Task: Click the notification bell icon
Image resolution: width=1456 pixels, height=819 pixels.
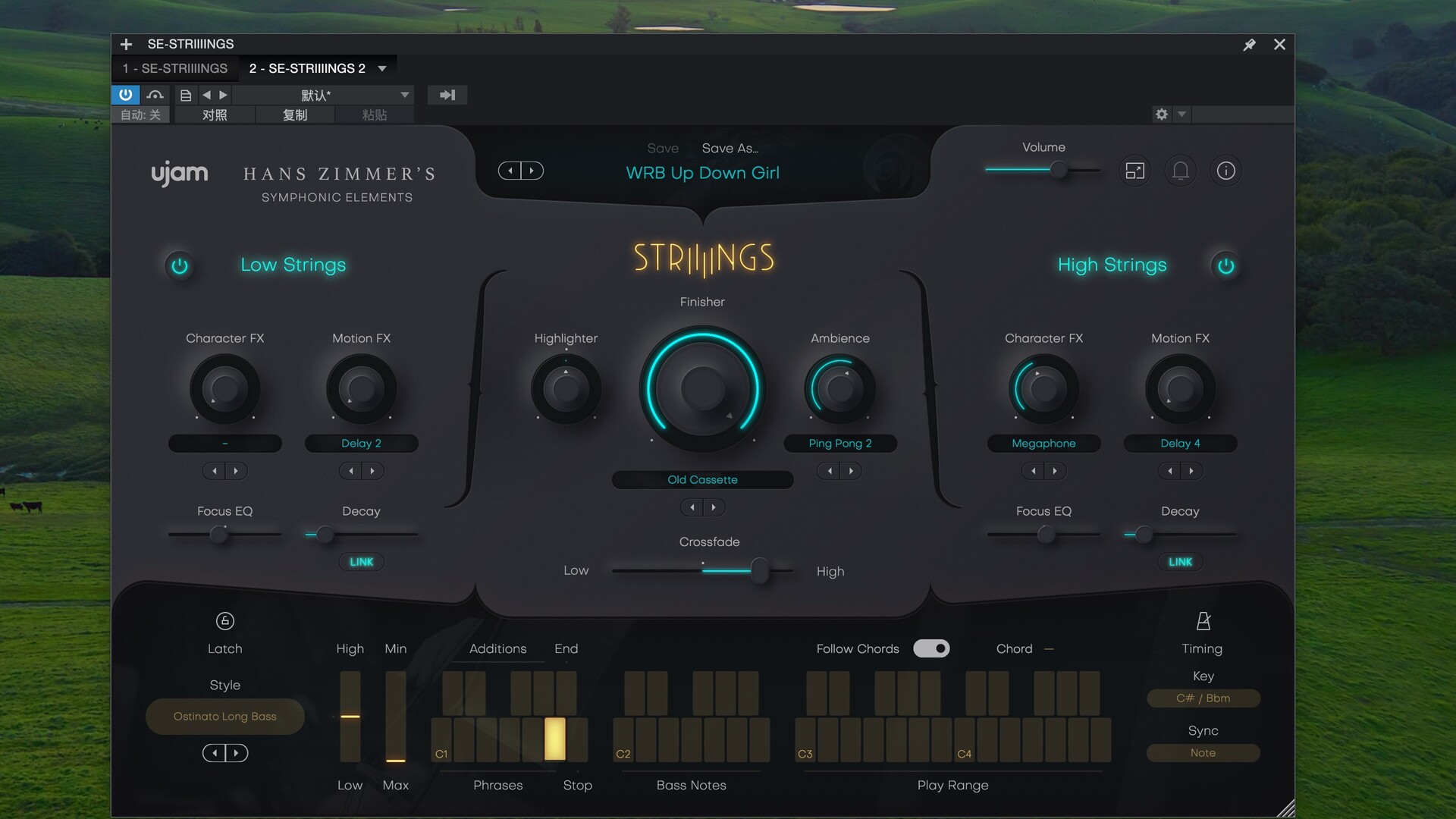Action: pyautogui.click(x=1181, y=171)
